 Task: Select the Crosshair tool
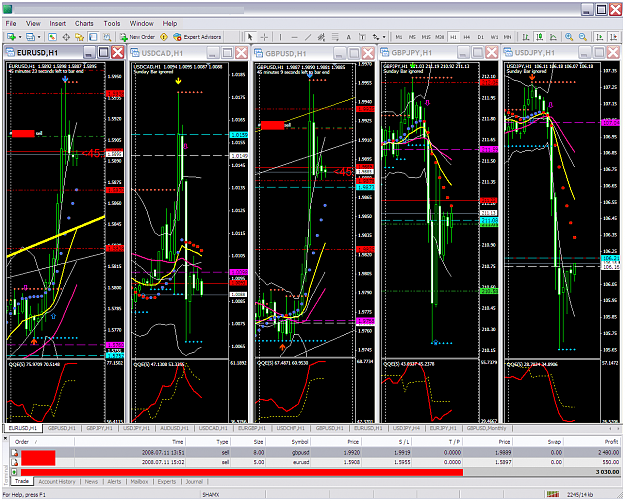pyautogui.click(x=264, y=37)
